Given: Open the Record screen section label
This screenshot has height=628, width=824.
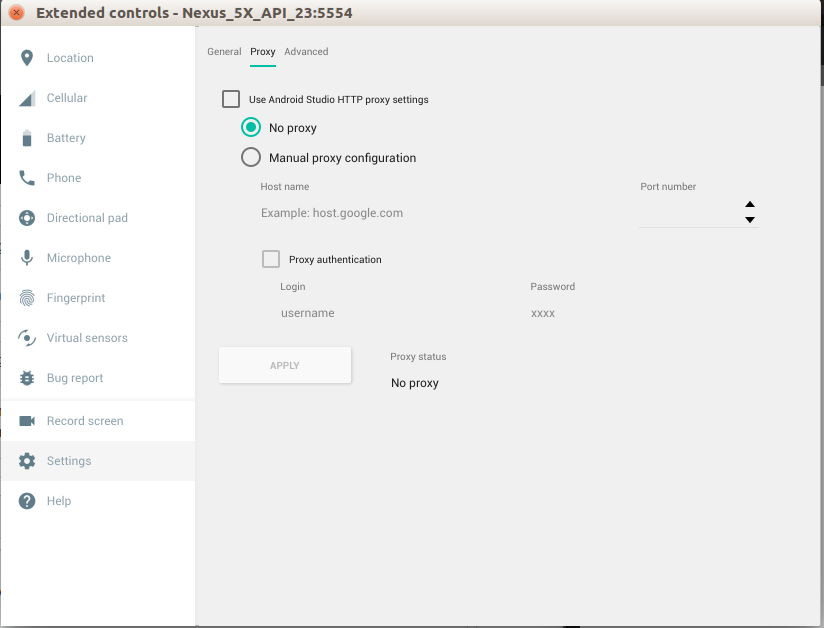Looking at the screenshot, I should click(x=85, y=421).
